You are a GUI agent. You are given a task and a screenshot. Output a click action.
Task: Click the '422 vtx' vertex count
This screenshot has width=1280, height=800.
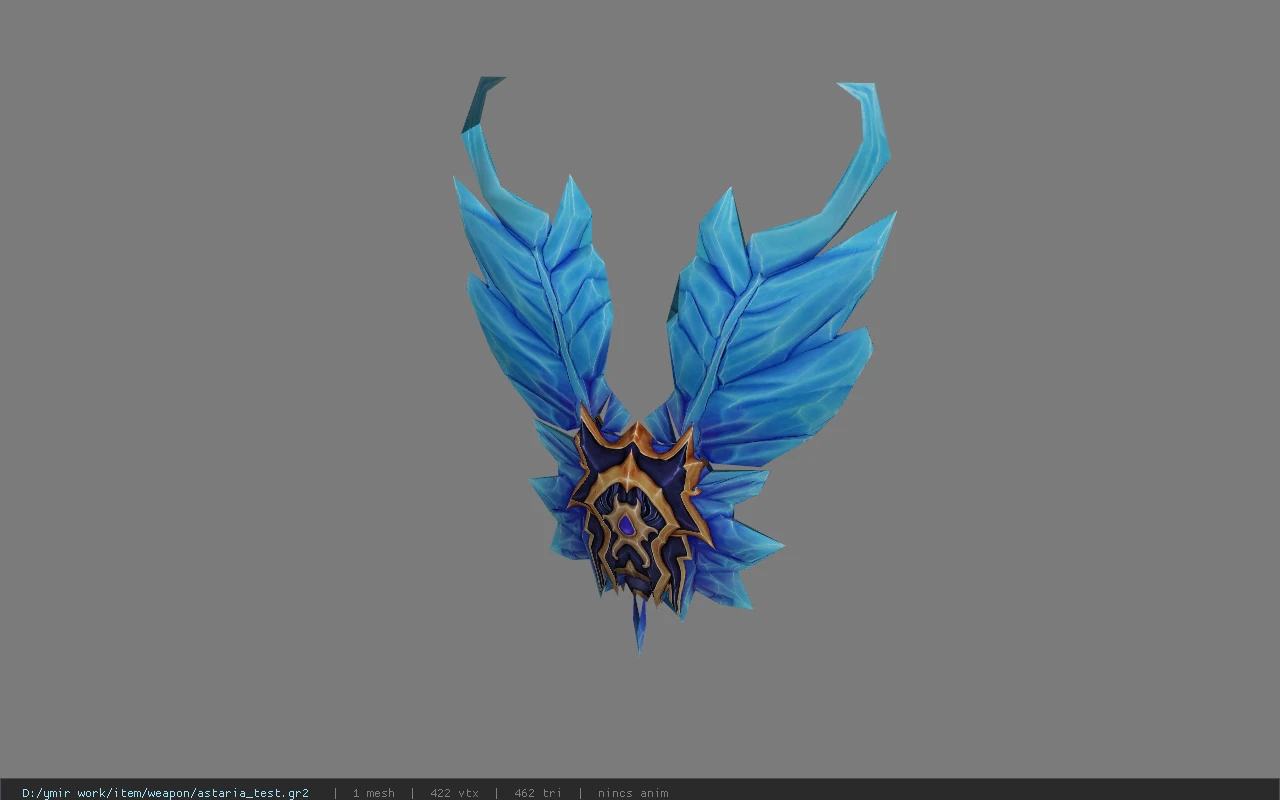coord(454,793)
